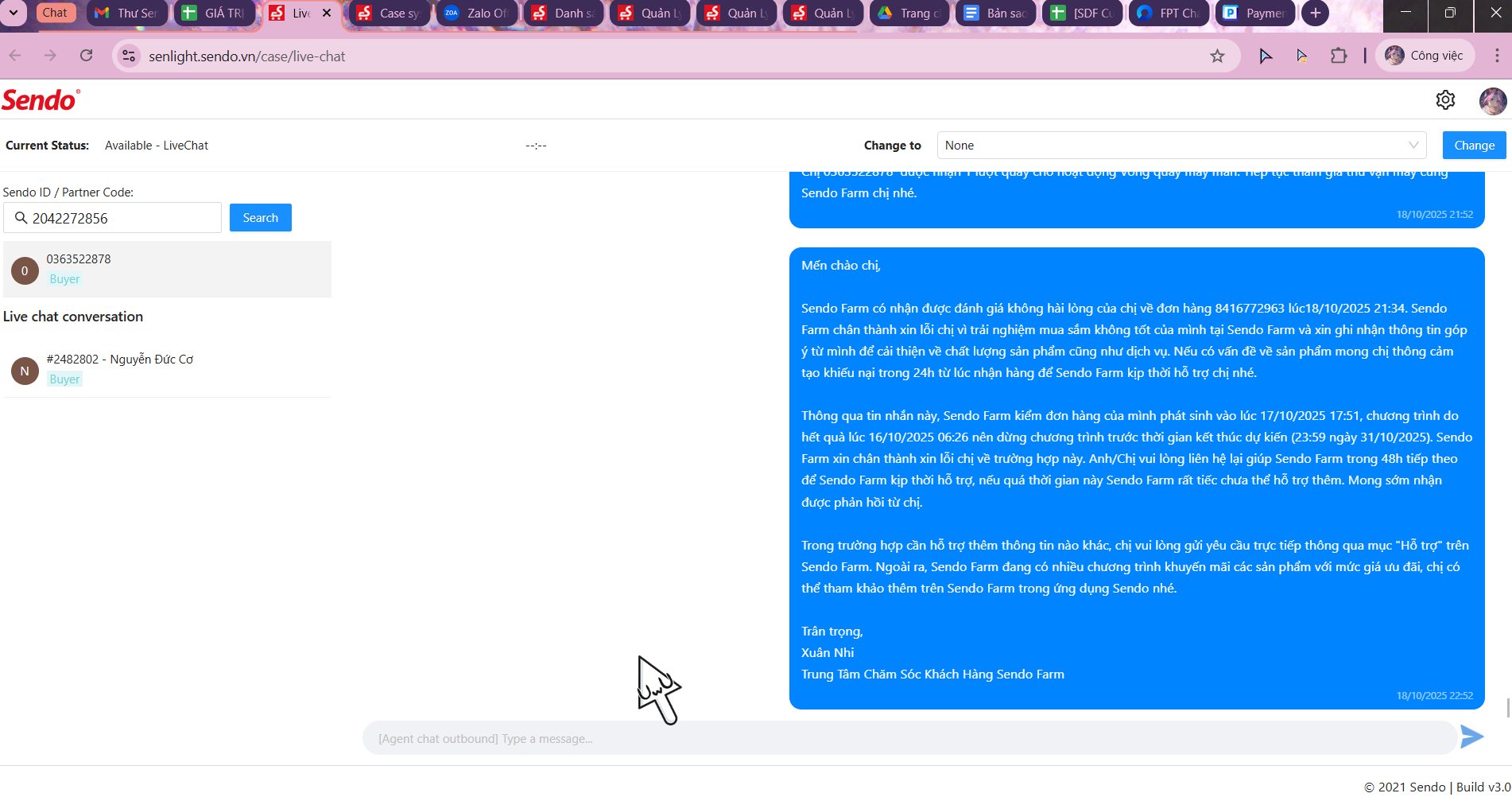The image size is (1512, 797).
Task: Open the tab search dropdown chevron
Action: pyautogui.click(x=14, y=13)
